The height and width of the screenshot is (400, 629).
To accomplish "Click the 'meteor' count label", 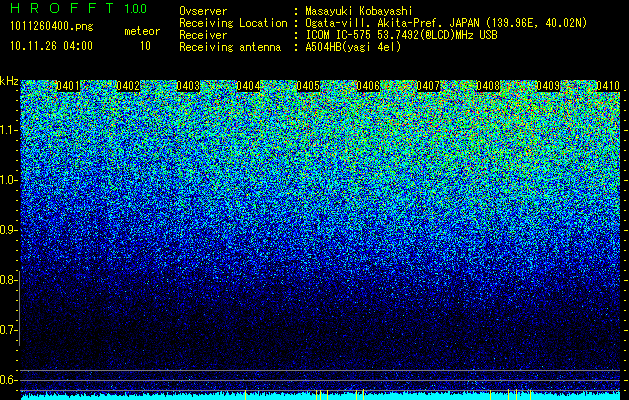I will [142, 31].
